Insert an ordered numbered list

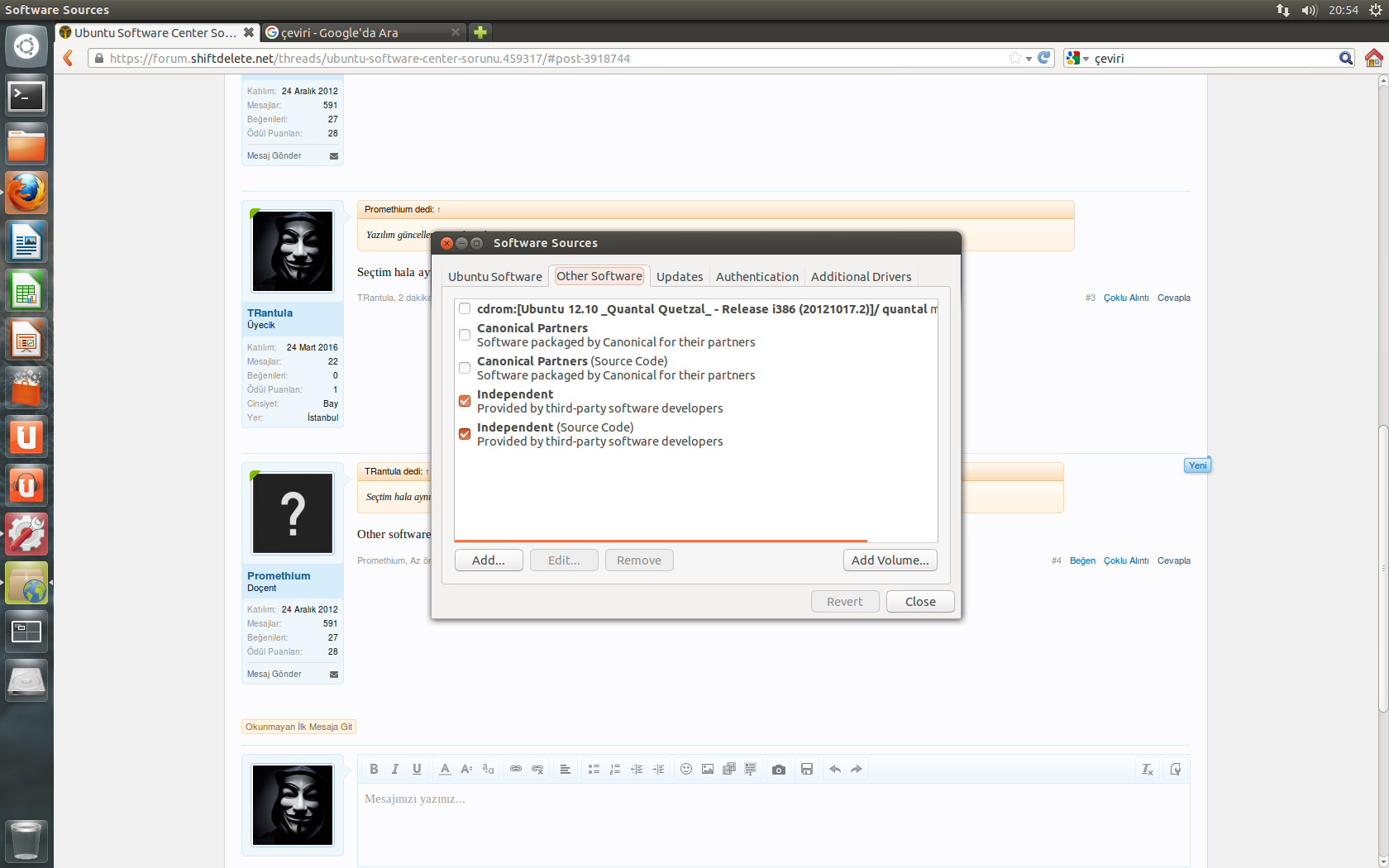[x=615, y=769]
